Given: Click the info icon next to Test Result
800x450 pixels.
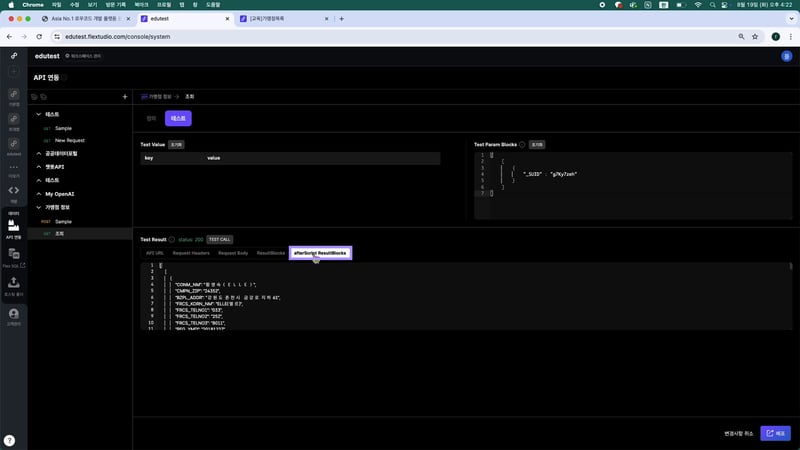Looking at the screenshot, I should pos(171,240).
